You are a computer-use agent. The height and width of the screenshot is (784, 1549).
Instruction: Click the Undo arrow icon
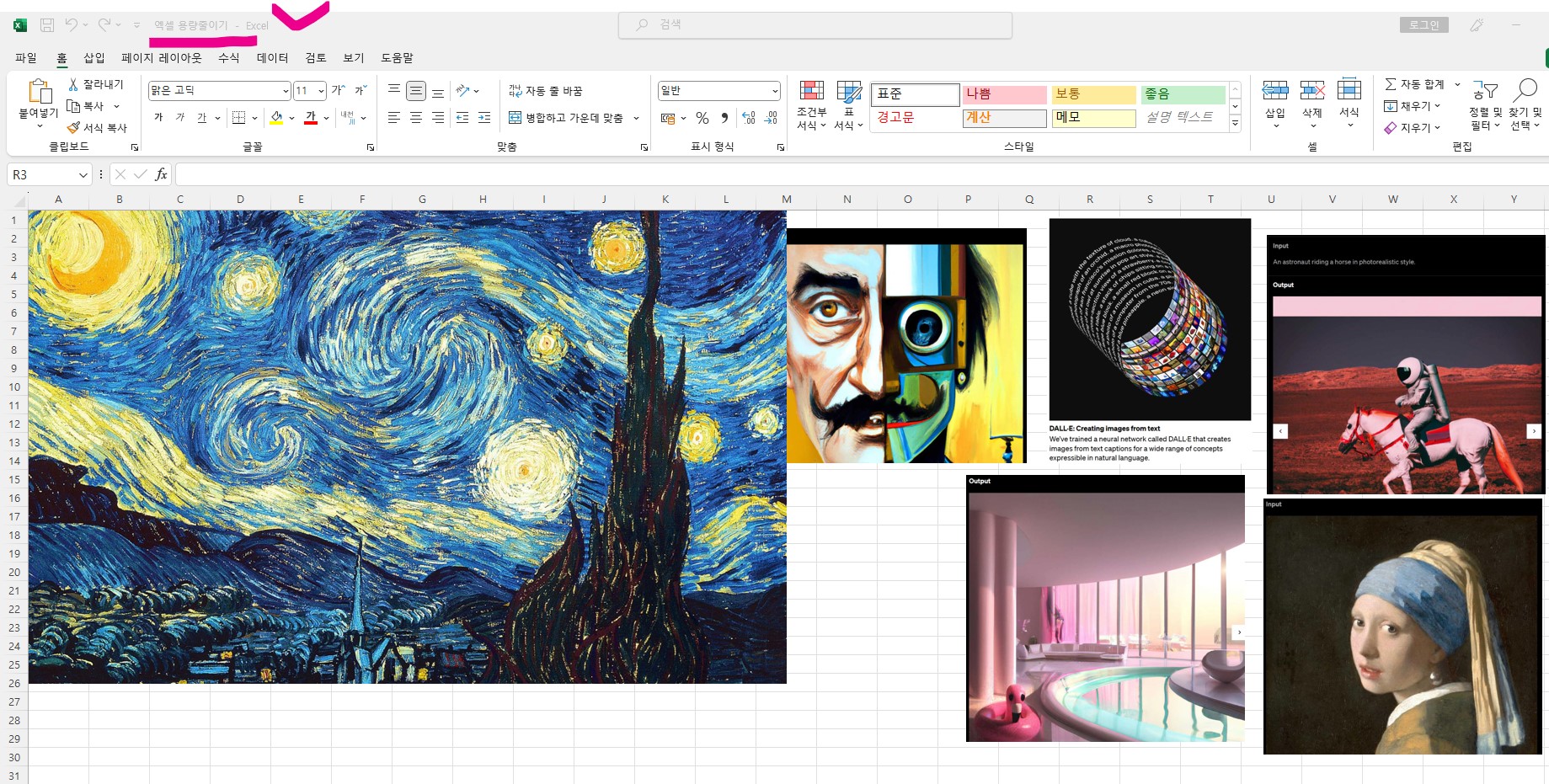click(72, 25)
